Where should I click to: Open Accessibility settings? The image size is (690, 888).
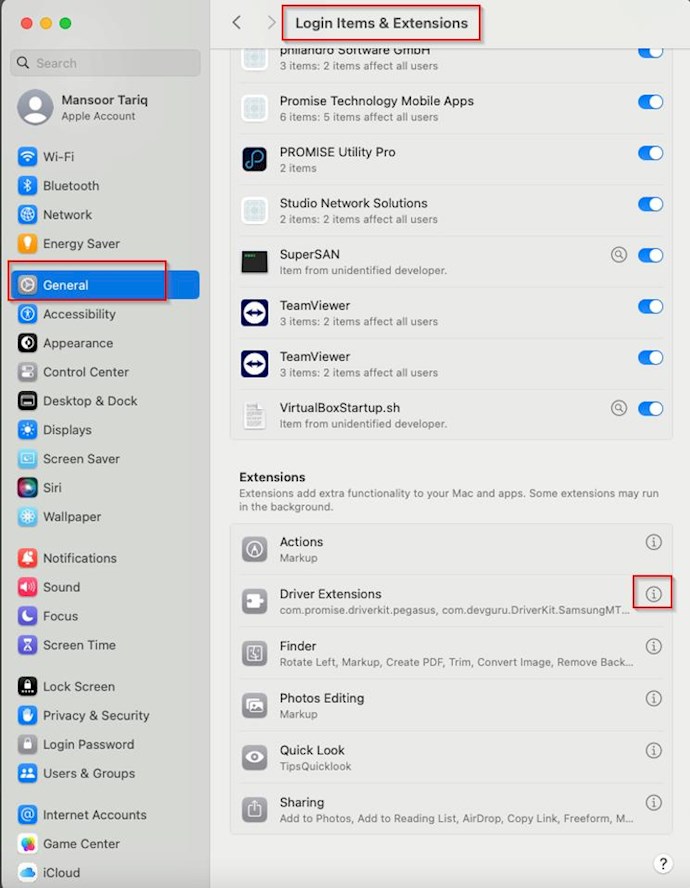click(66, 314)
